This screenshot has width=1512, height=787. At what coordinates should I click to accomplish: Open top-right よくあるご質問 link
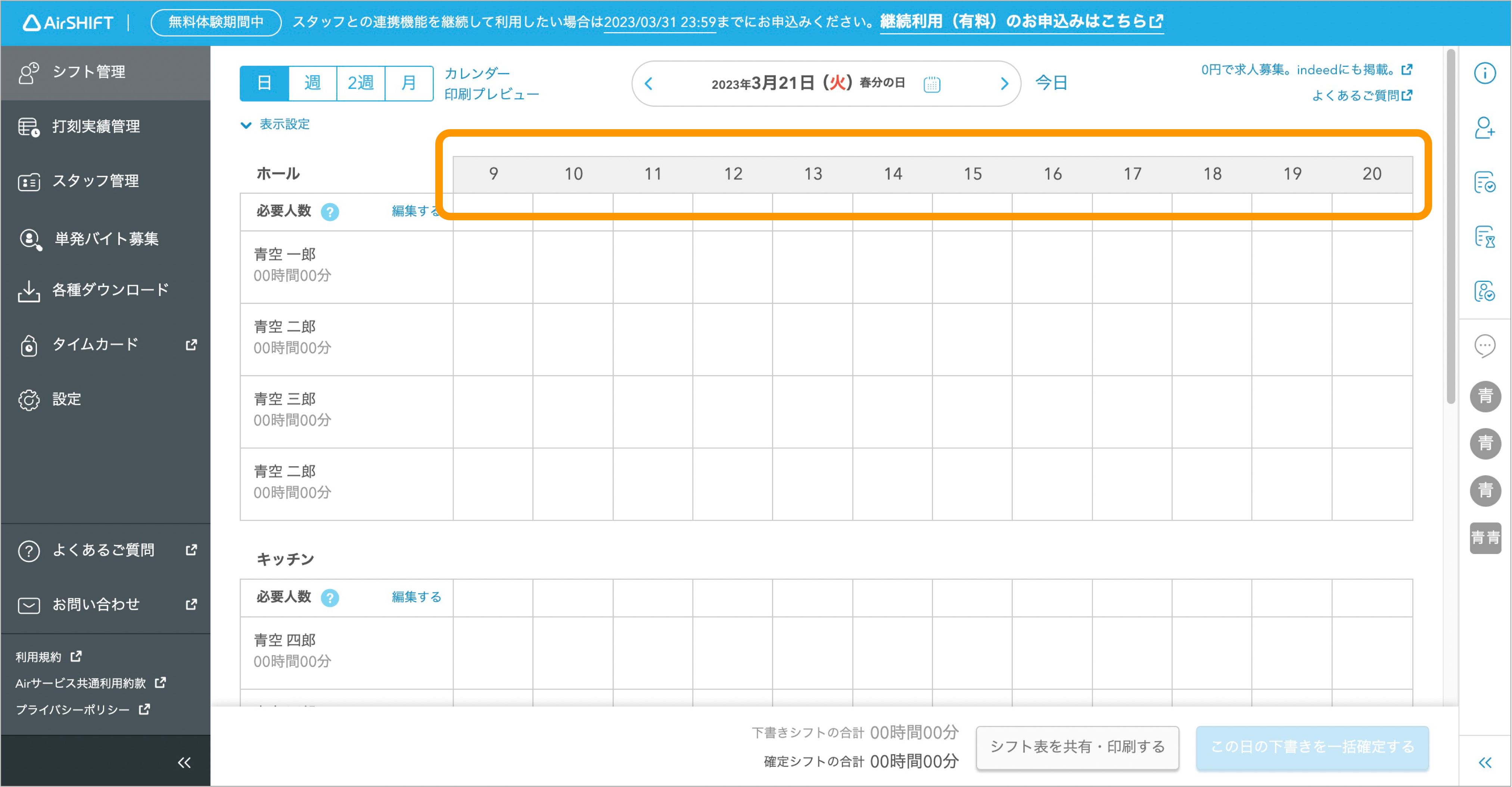click(x=1362, y=95)
